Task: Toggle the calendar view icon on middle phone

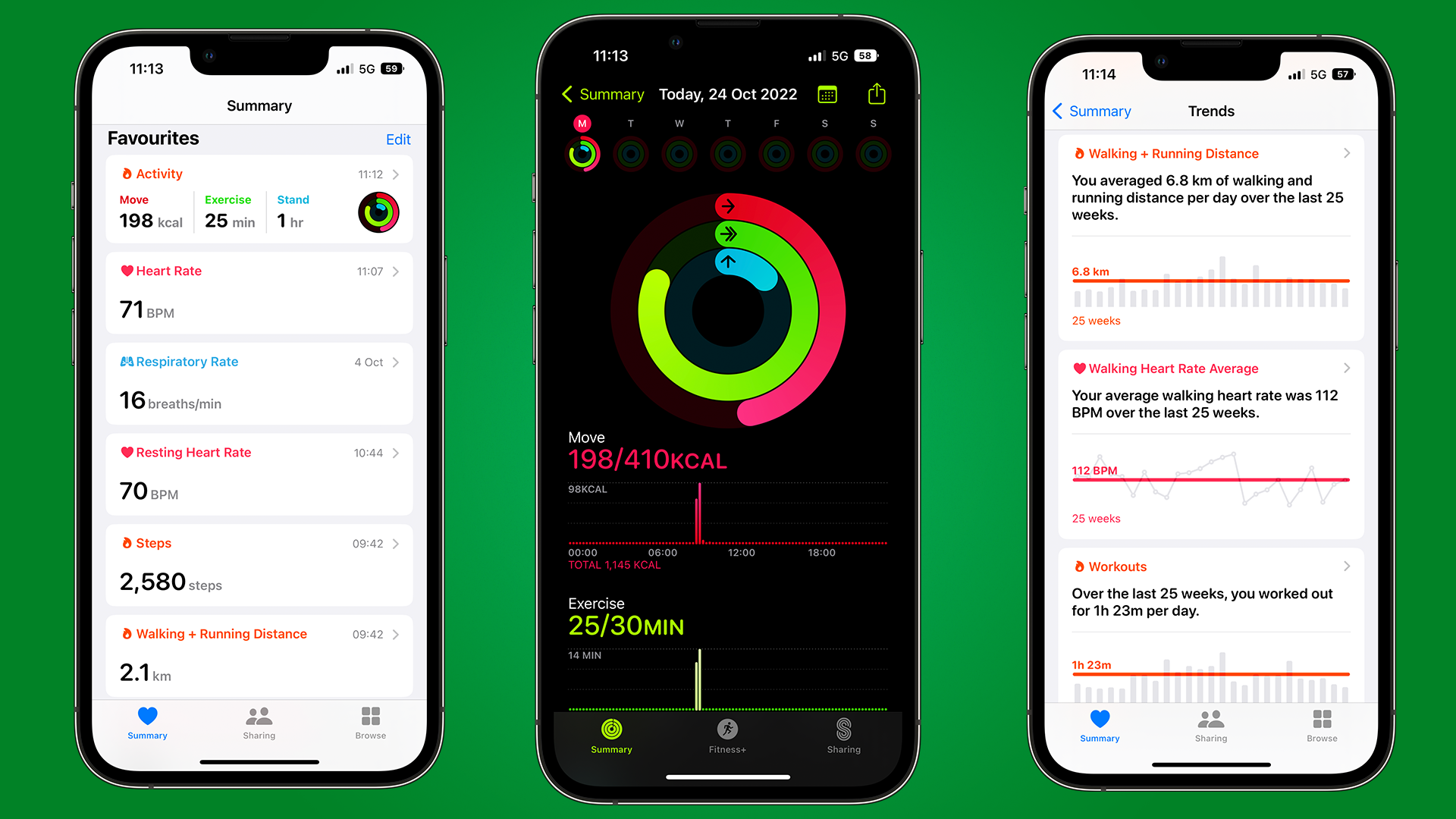Action: tap(828, 94)
